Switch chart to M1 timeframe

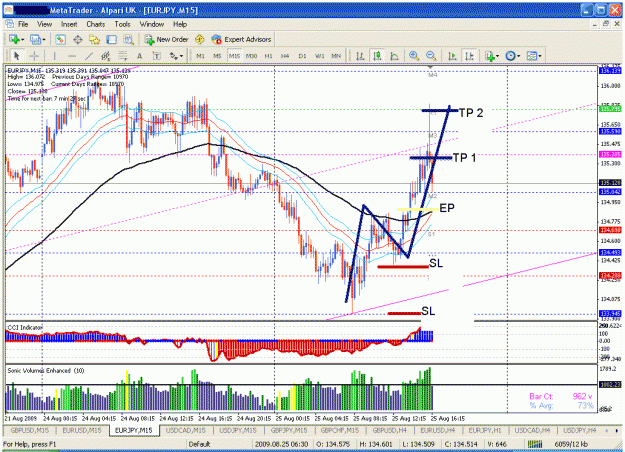pos(200,56)
